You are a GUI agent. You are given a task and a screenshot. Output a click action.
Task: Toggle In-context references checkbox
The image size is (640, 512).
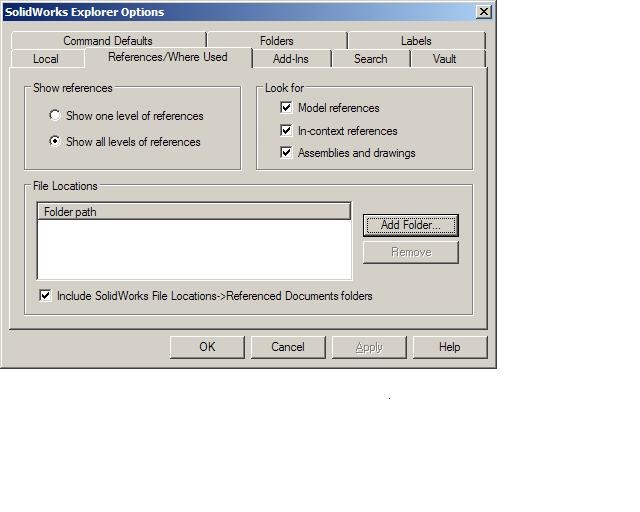point(286,131)
